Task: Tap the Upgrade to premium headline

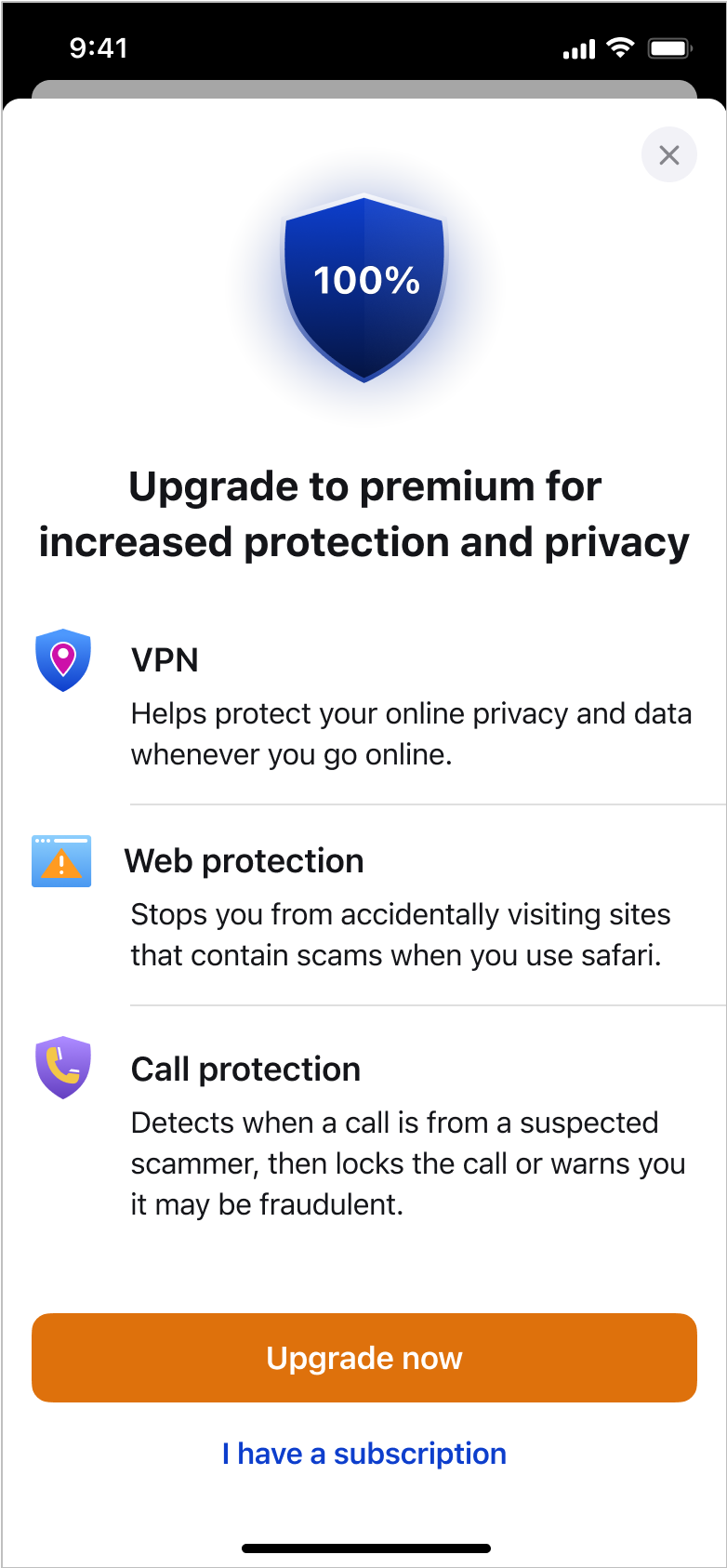Action: pyautogui.click(x=364, y=514)
